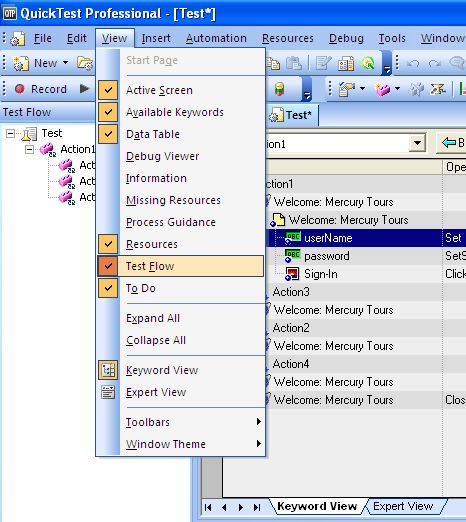
Task: Collapse the Action1 tree node
Action: (29, 150)
